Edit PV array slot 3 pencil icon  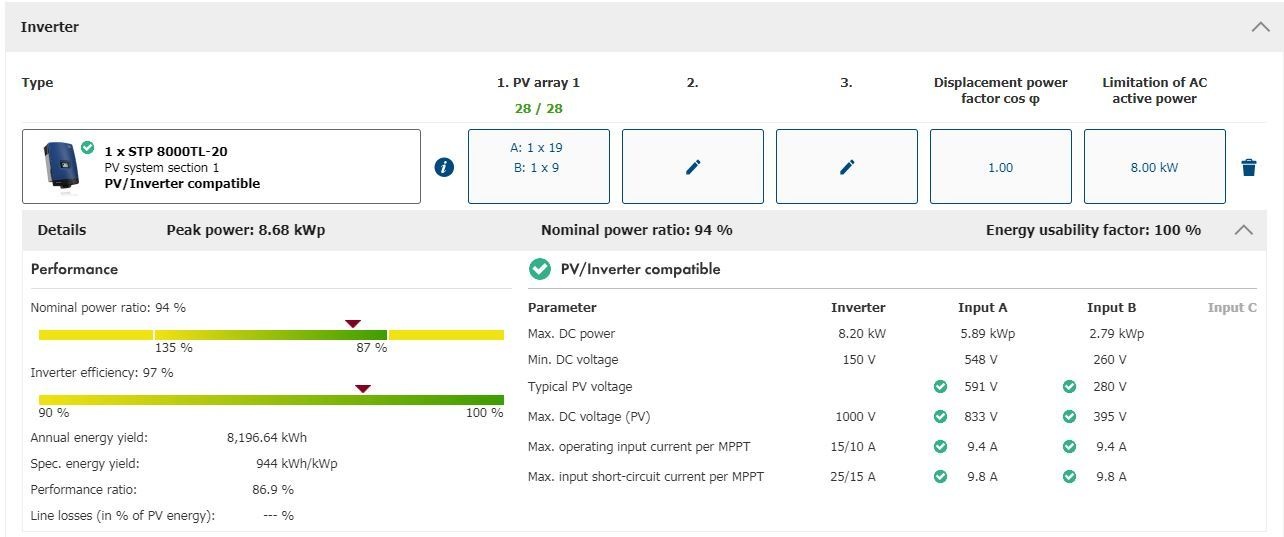pos(847,167)
